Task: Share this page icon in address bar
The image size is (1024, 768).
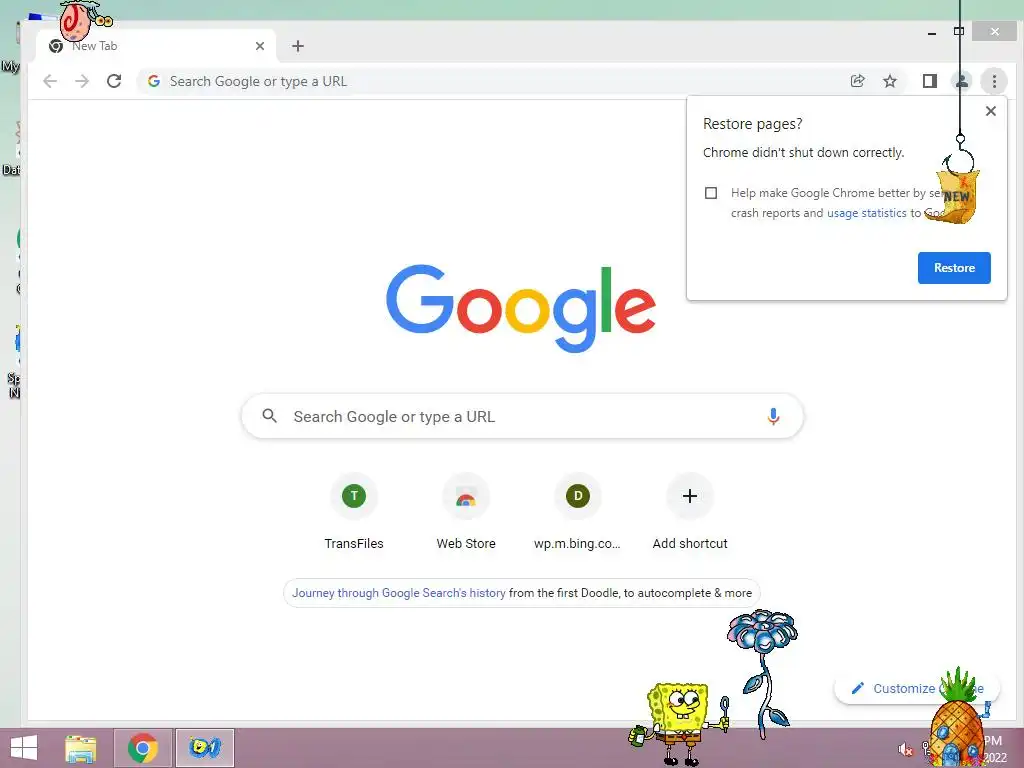Action: pyautogui.click(x=857, y=81)
